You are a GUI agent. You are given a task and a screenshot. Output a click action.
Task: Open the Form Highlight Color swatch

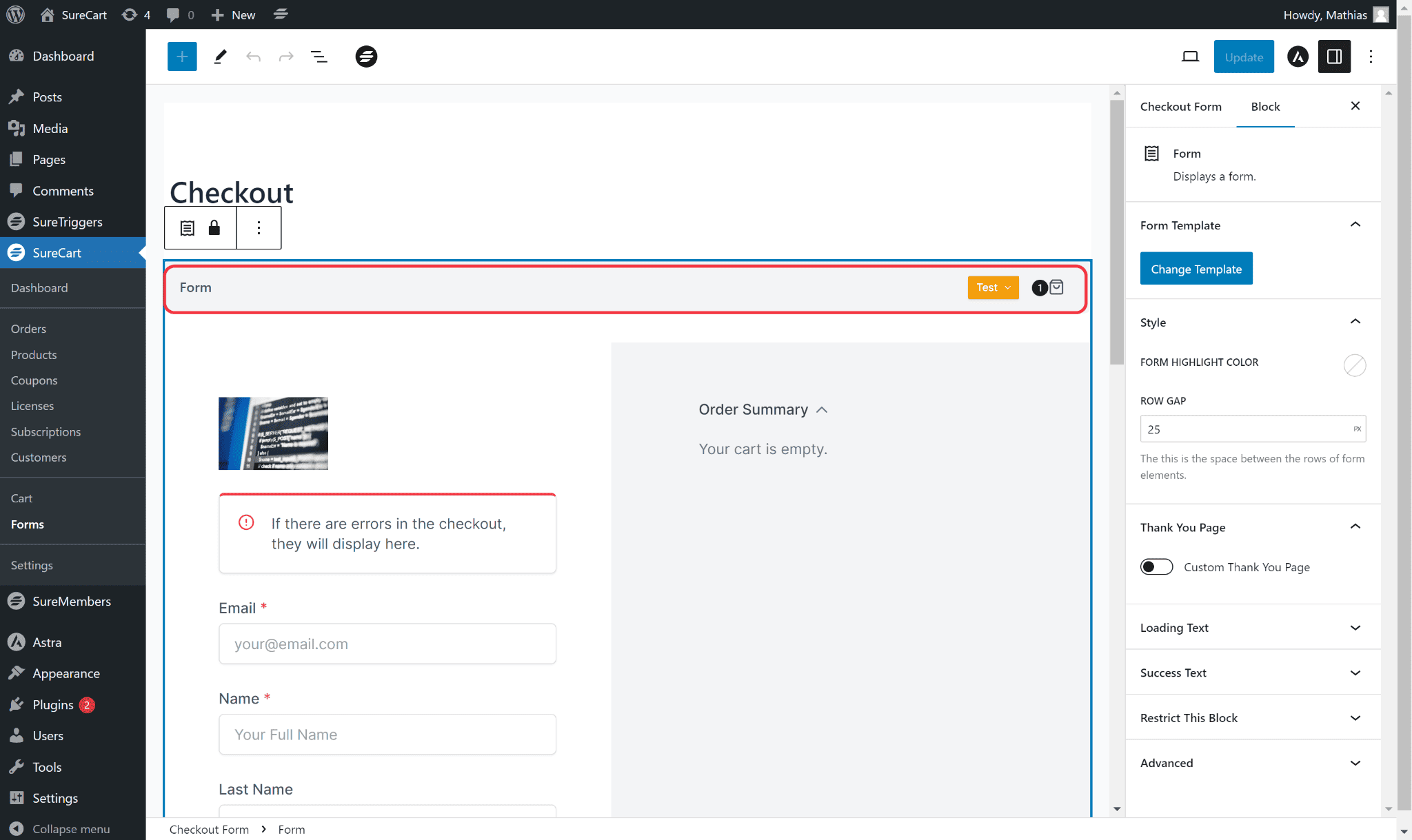(1354, 365)
